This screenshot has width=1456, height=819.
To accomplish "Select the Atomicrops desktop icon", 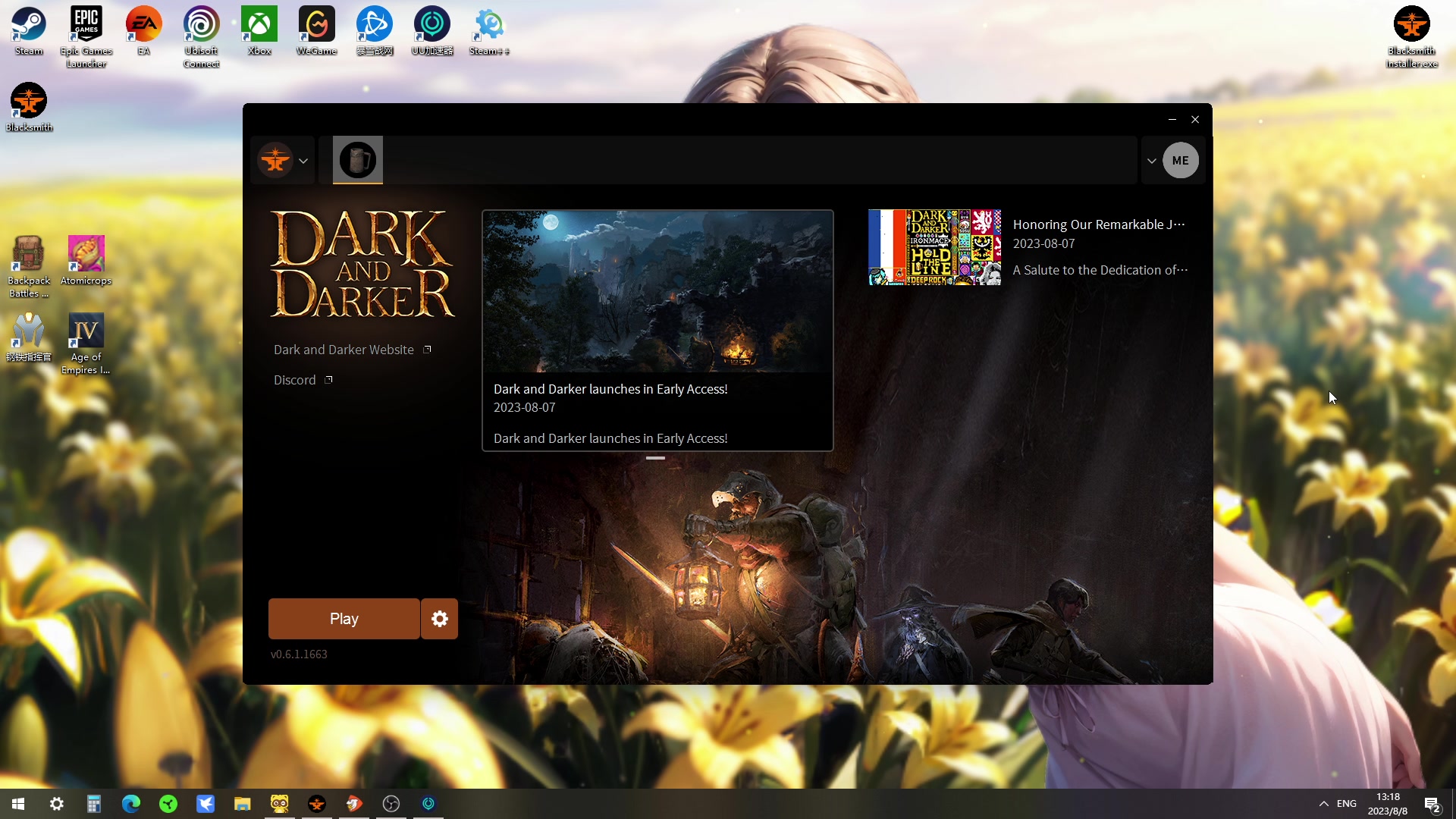I will pos(86,261).
